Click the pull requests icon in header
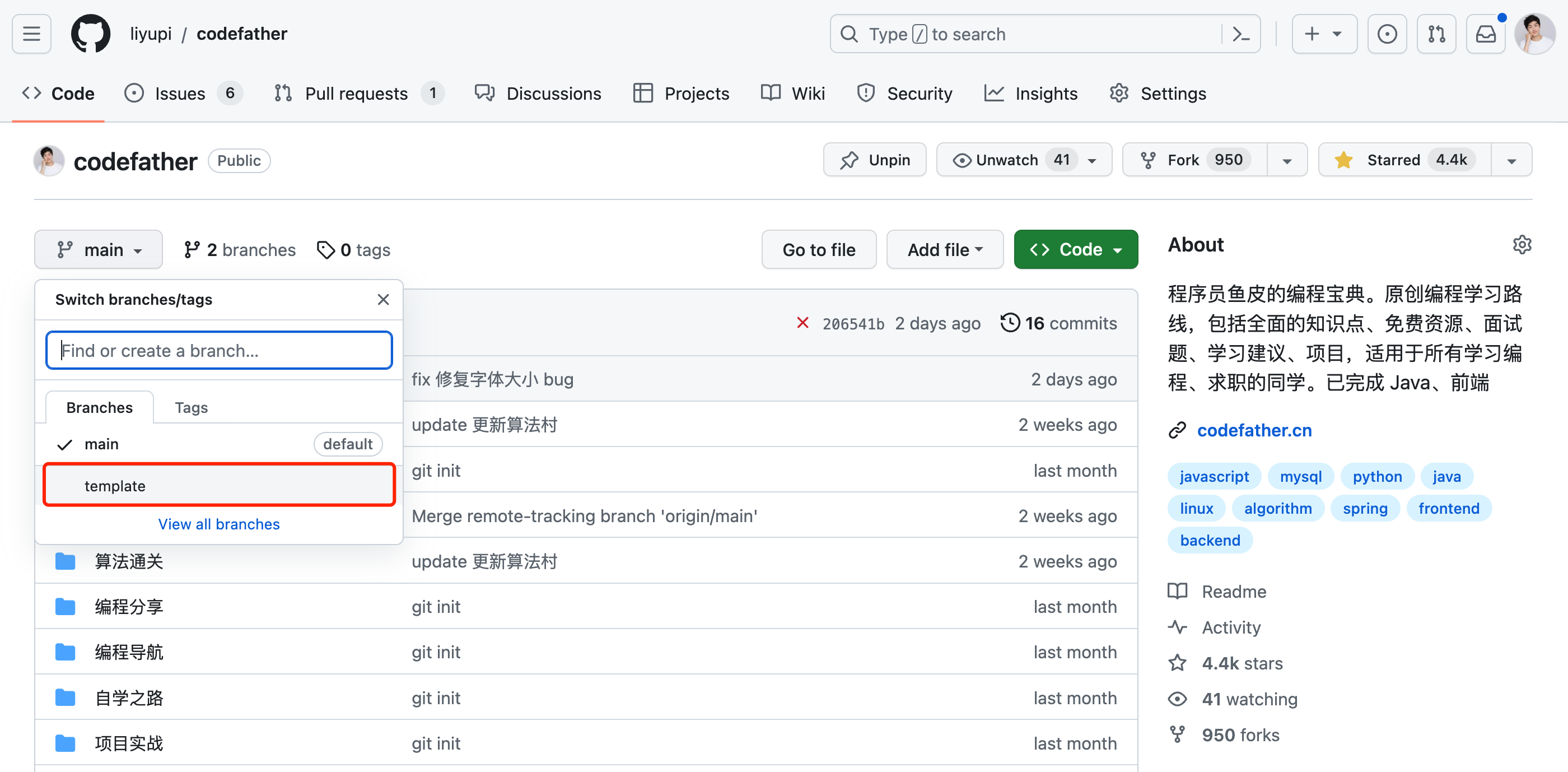1568x772 pixels. pos(1436,34)
